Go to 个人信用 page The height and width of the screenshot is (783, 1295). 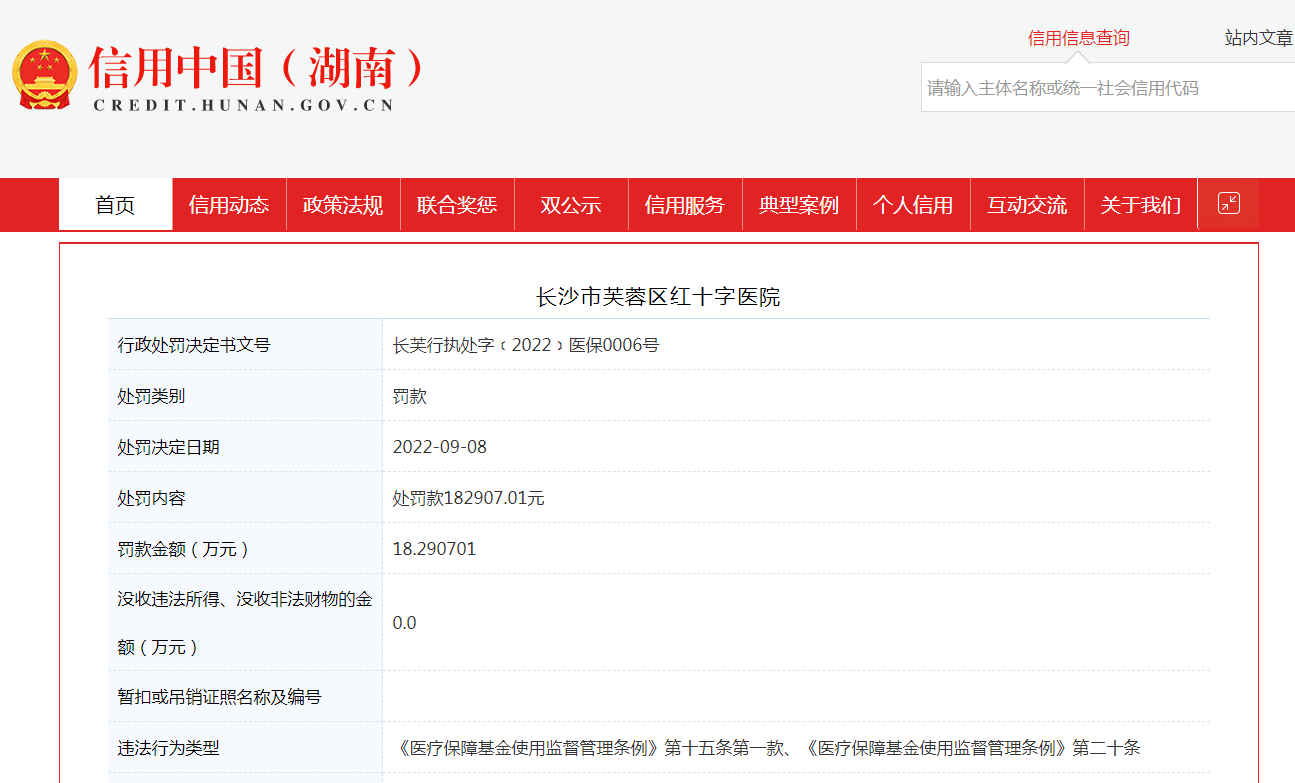coord(913,205)
